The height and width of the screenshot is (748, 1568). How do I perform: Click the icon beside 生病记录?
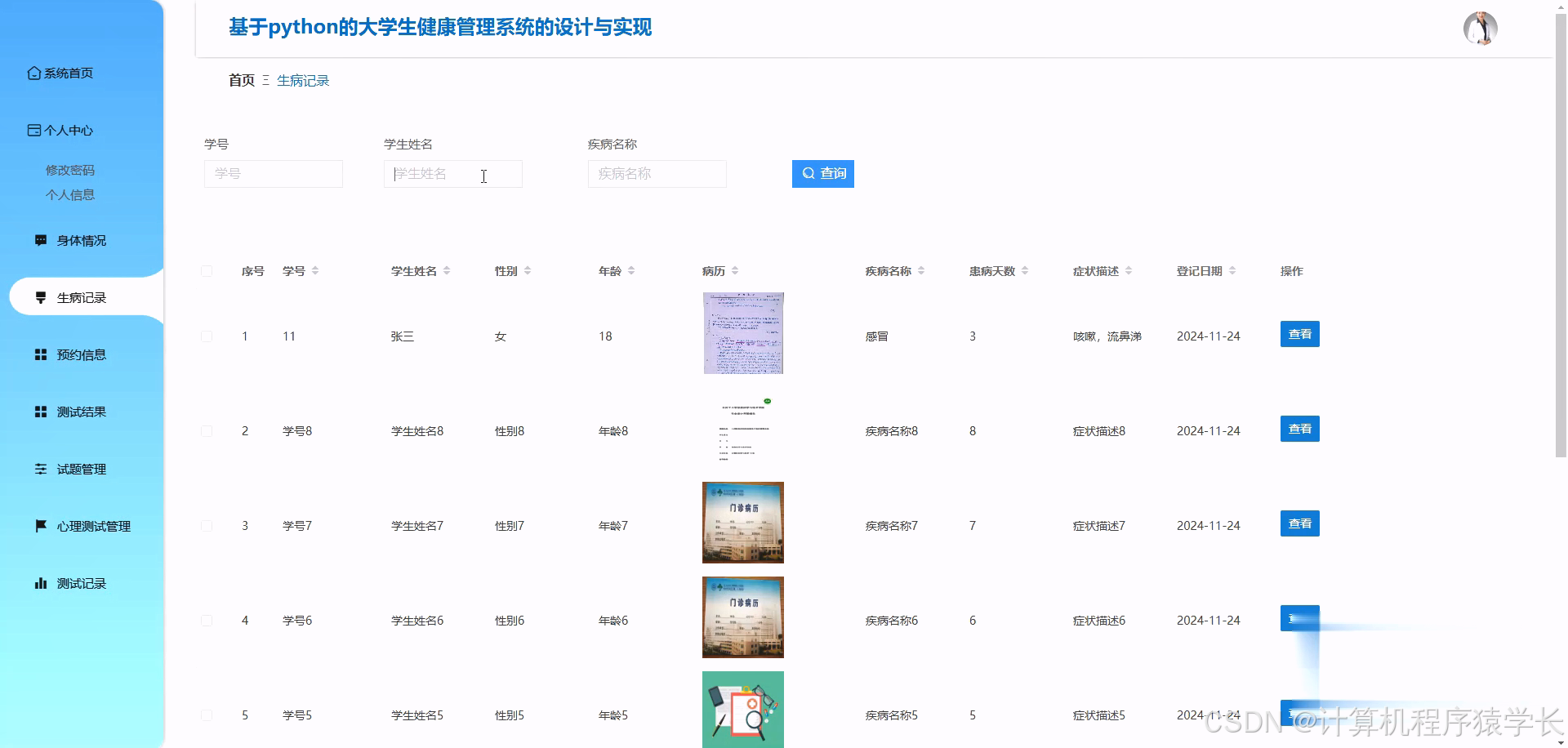41,298
